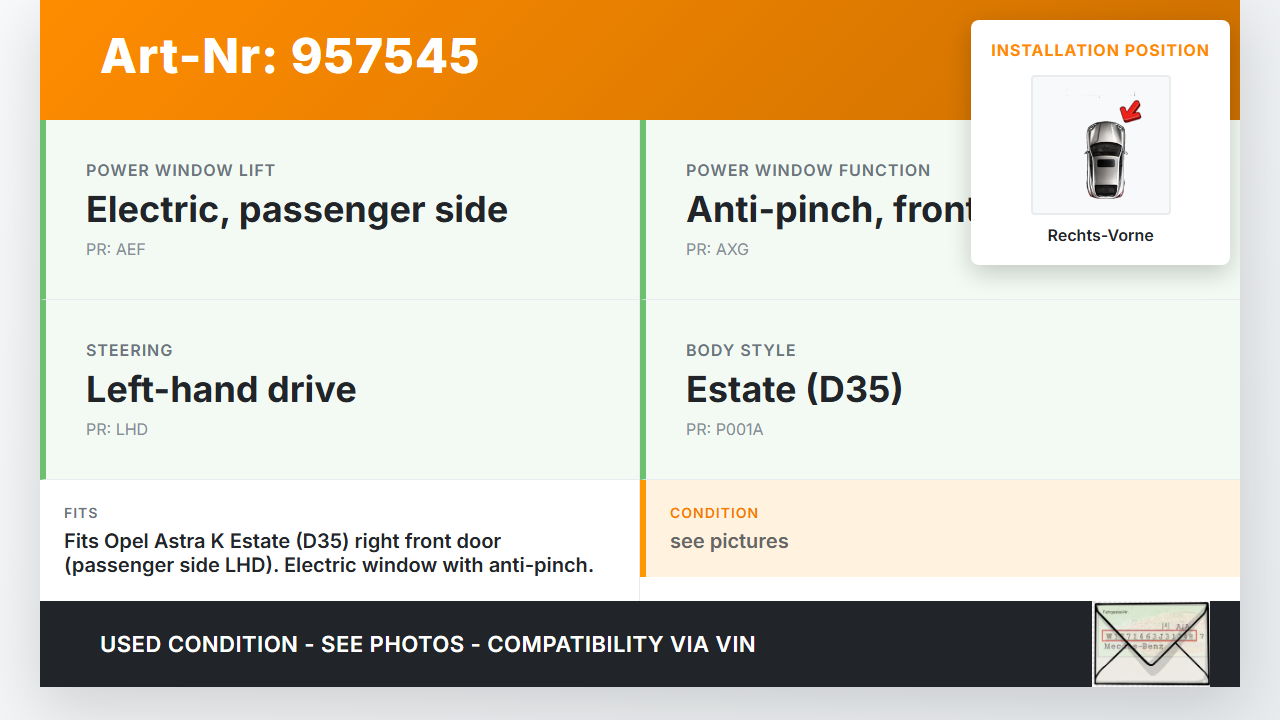Image resolution: width=1280 pixels, height=720 pixels.
Task: Click the 'see pictures' condition text
Action: coord(729,541)
